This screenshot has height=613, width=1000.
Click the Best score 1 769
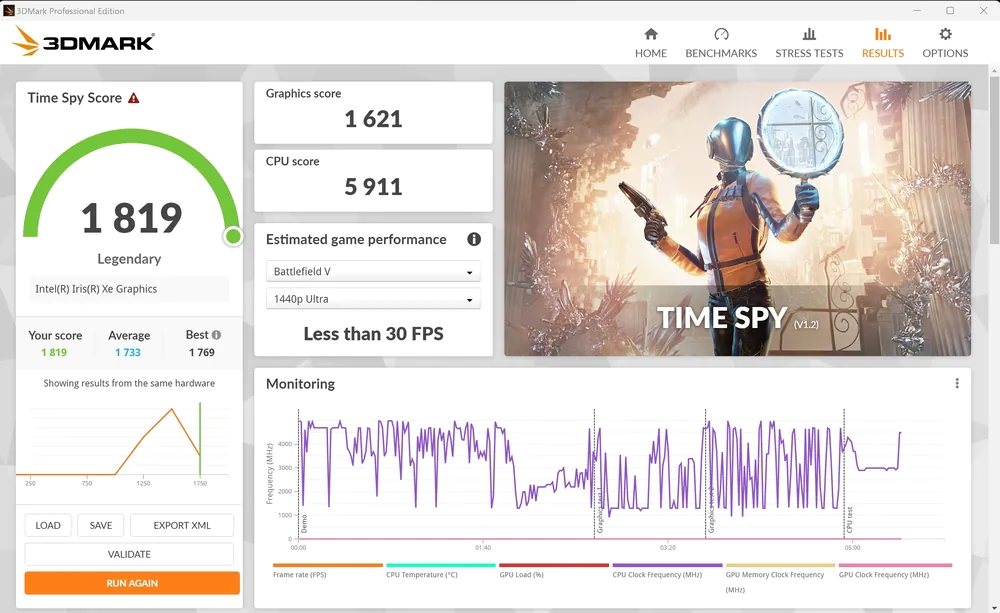[202, 352]
